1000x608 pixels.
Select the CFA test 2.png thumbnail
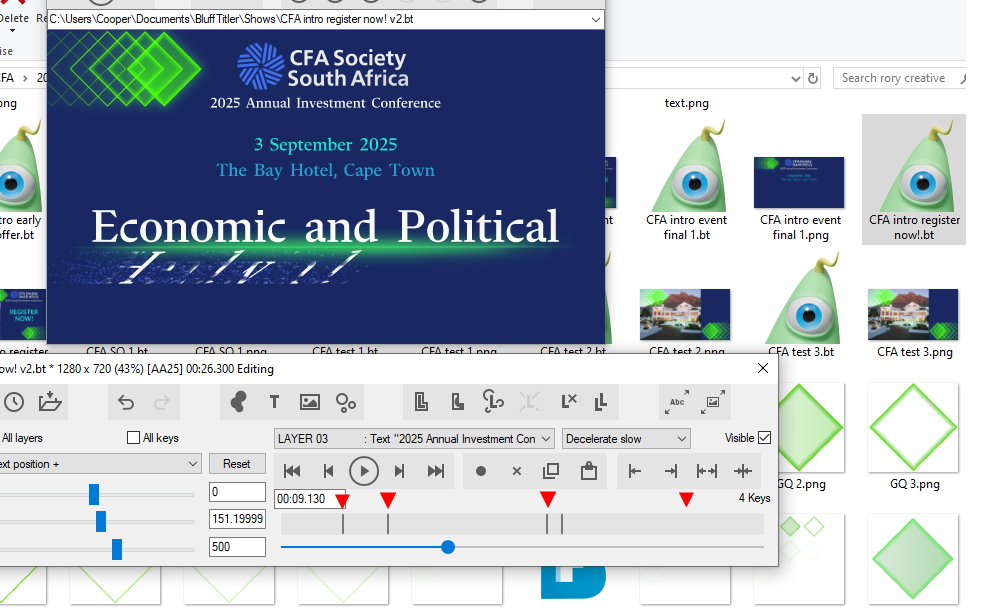pyautogui.click(x=686, y=315)
